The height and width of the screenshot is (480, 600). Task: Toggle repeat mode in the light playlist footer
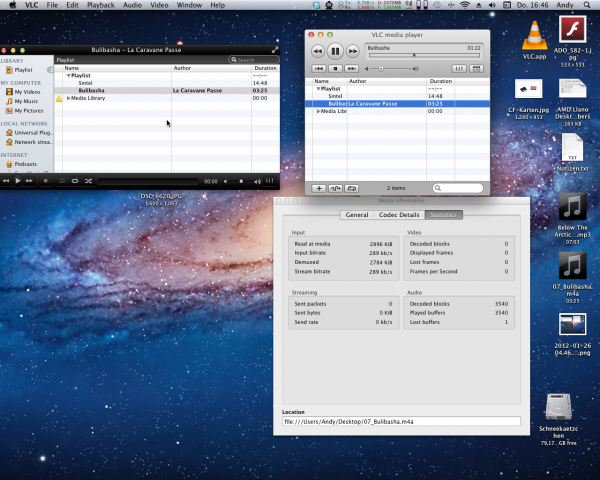352,187
